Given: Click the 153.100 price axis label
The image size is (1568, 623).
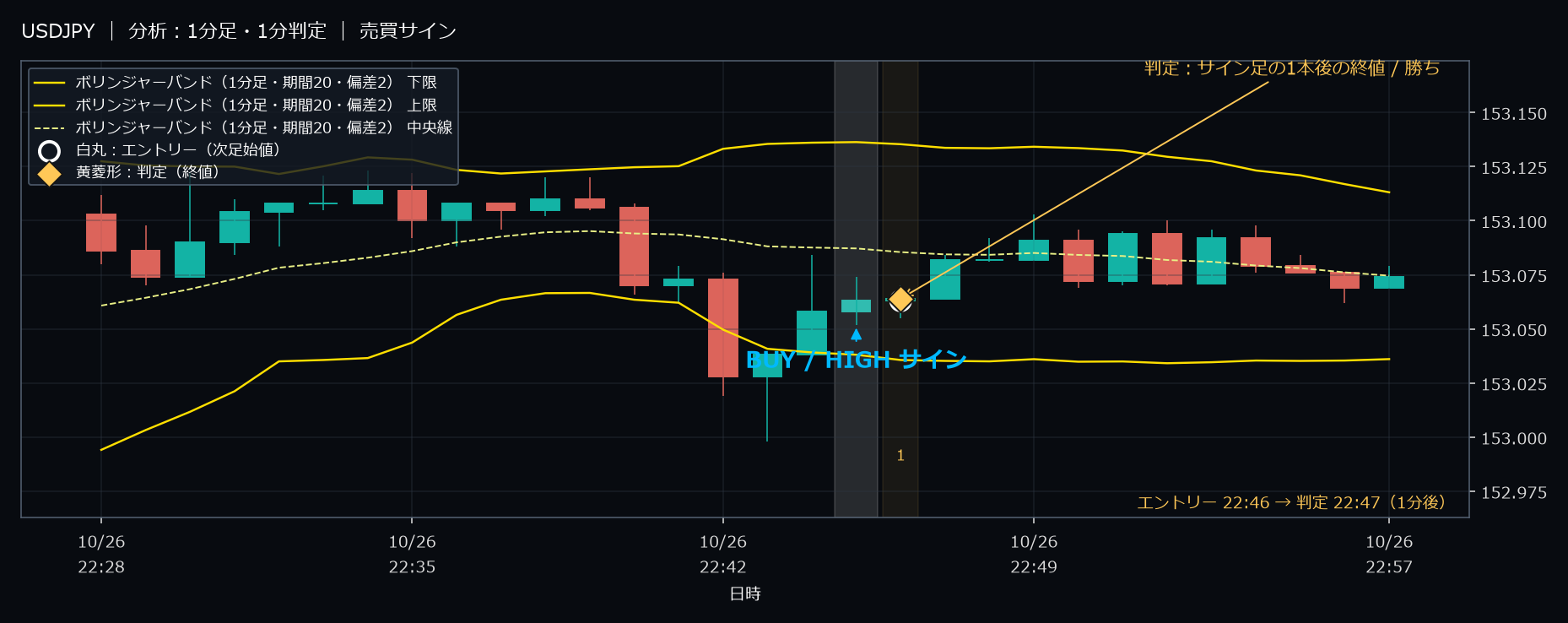Looking at the screenshot, I should point(1514,222).
